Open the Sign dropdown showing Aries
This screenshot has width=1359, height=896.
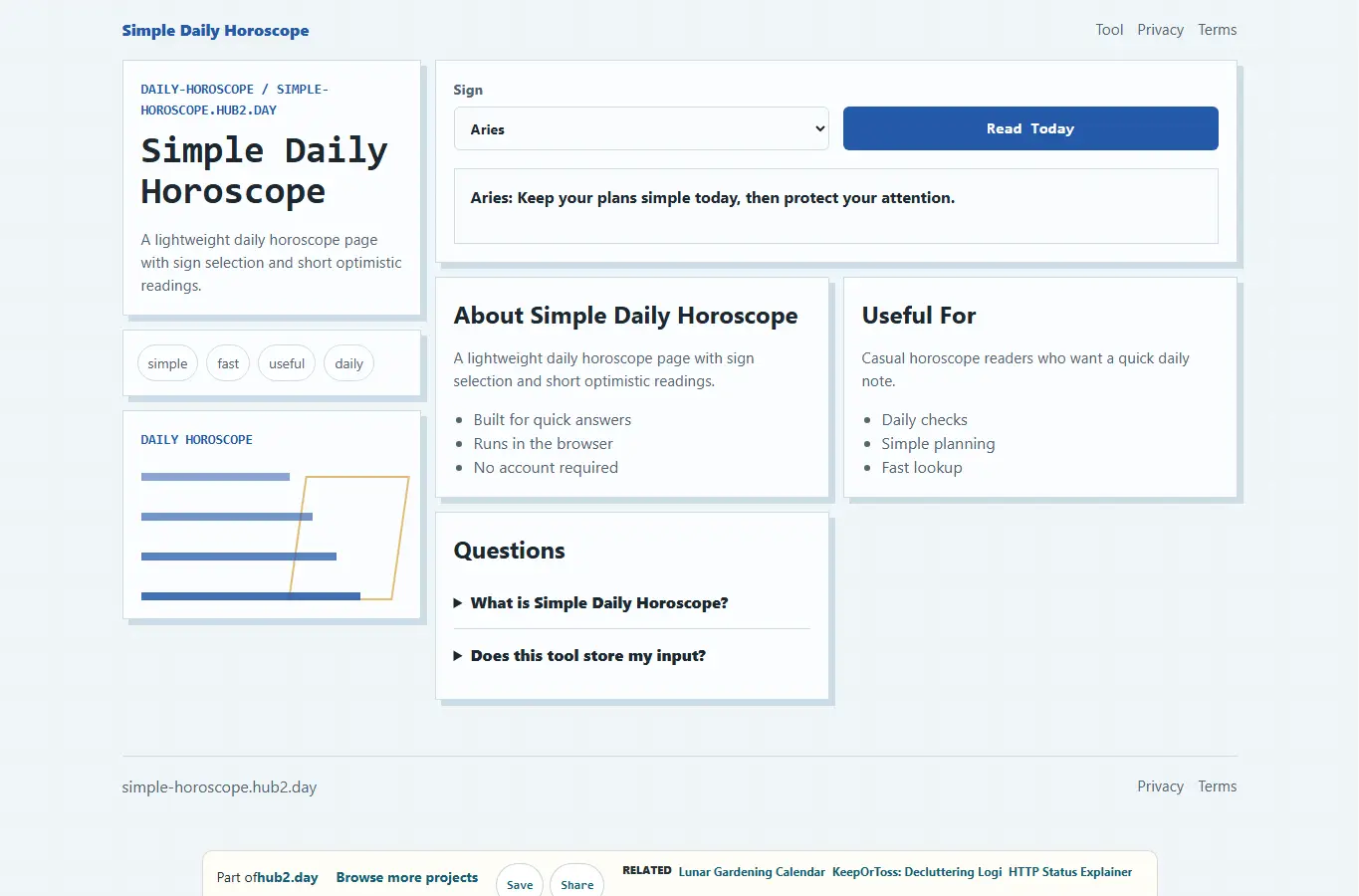641,128
